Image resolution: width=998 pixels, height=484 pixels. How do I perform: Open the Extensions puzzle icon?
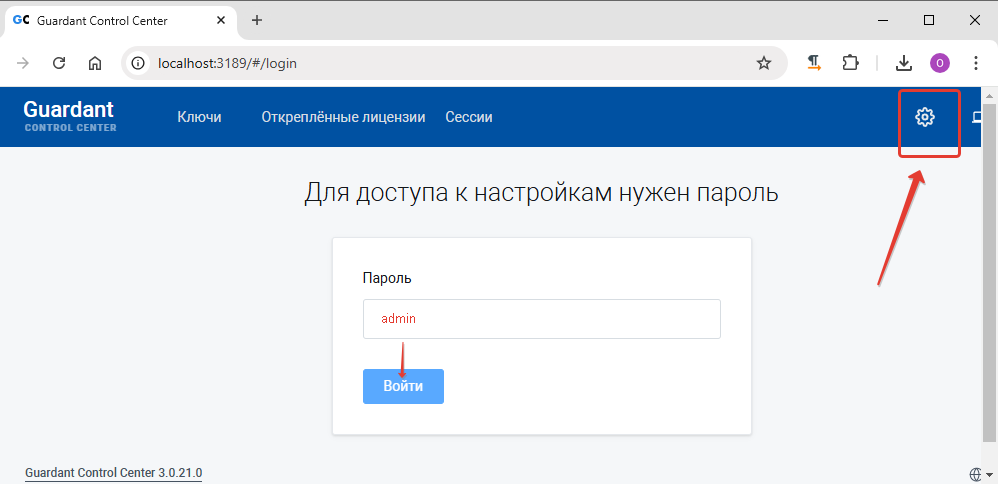point(850,62)
